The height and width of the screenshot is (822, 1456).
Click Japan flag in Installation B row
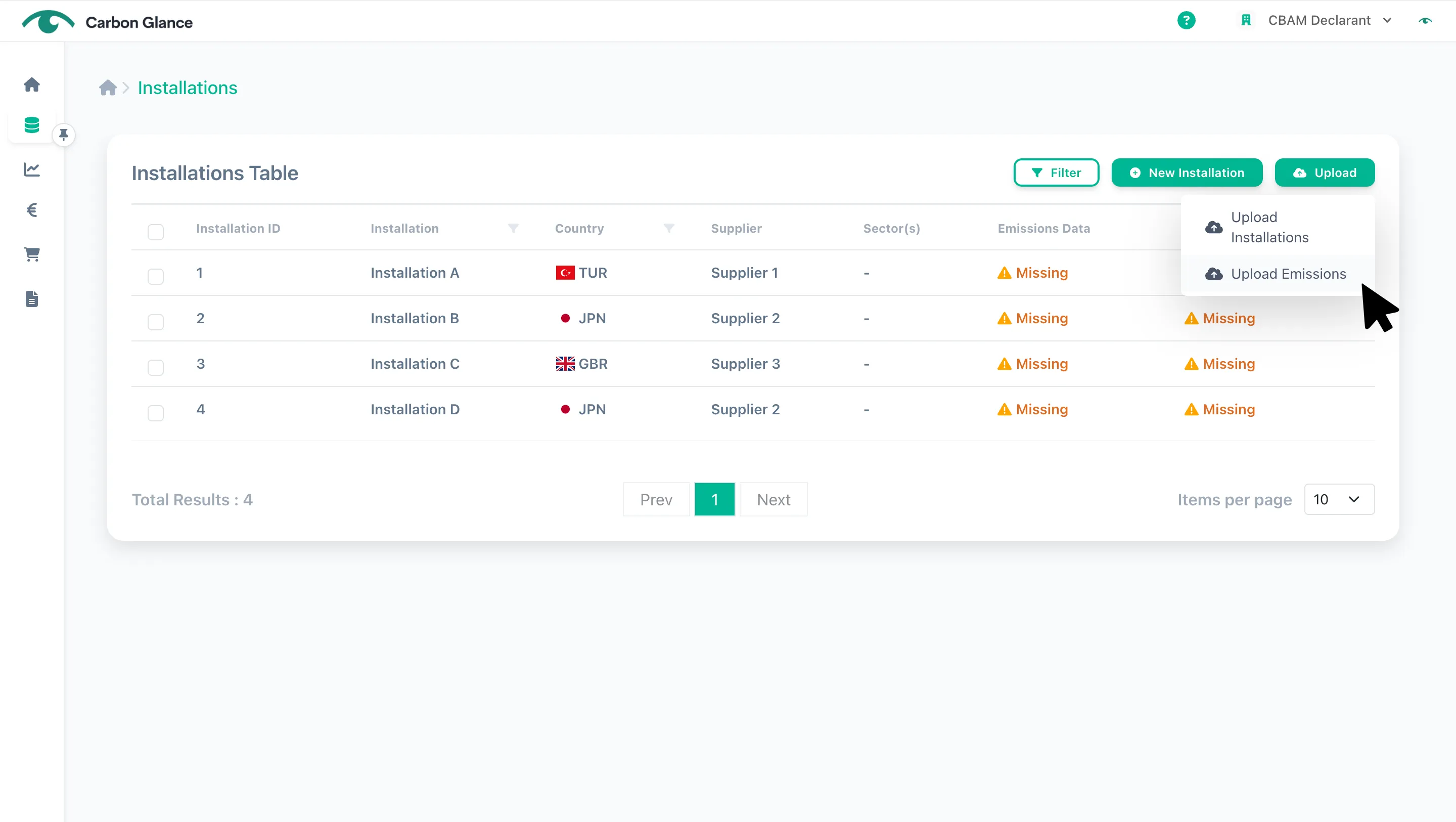click(x=565, y=318)
